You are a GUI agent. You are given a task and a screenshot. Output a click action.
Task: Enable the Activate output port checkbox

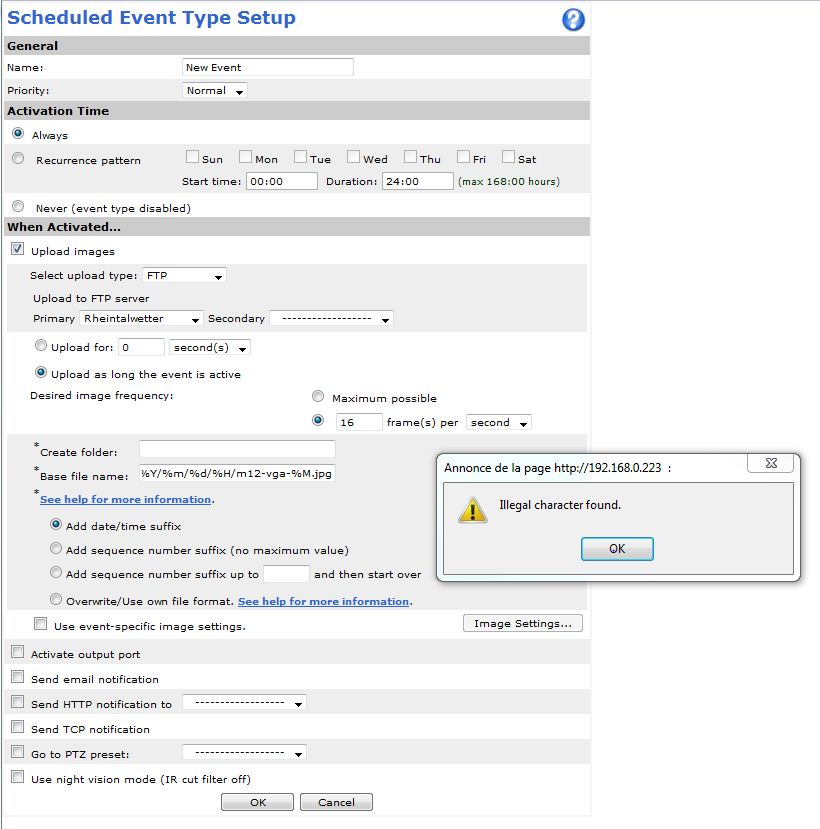(x=18, y=653)
